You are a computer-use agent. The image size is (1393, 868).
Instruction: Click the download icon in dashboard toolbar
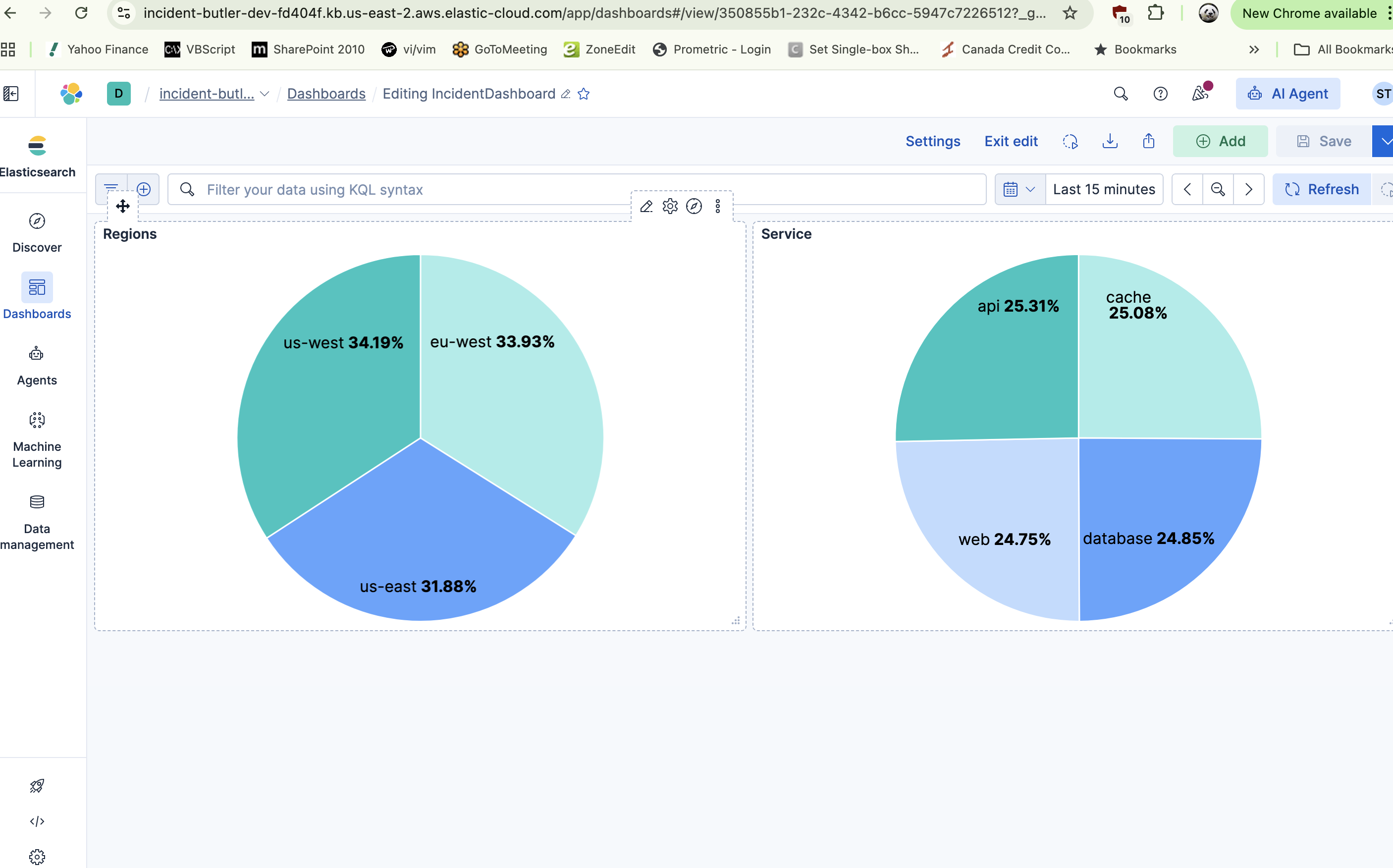pos(1110,141)
